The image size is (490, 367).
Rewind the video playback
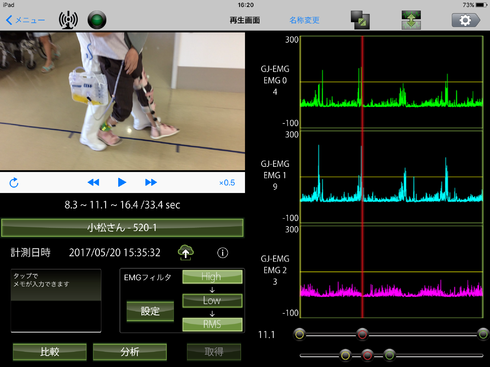[x=93, y=182]
